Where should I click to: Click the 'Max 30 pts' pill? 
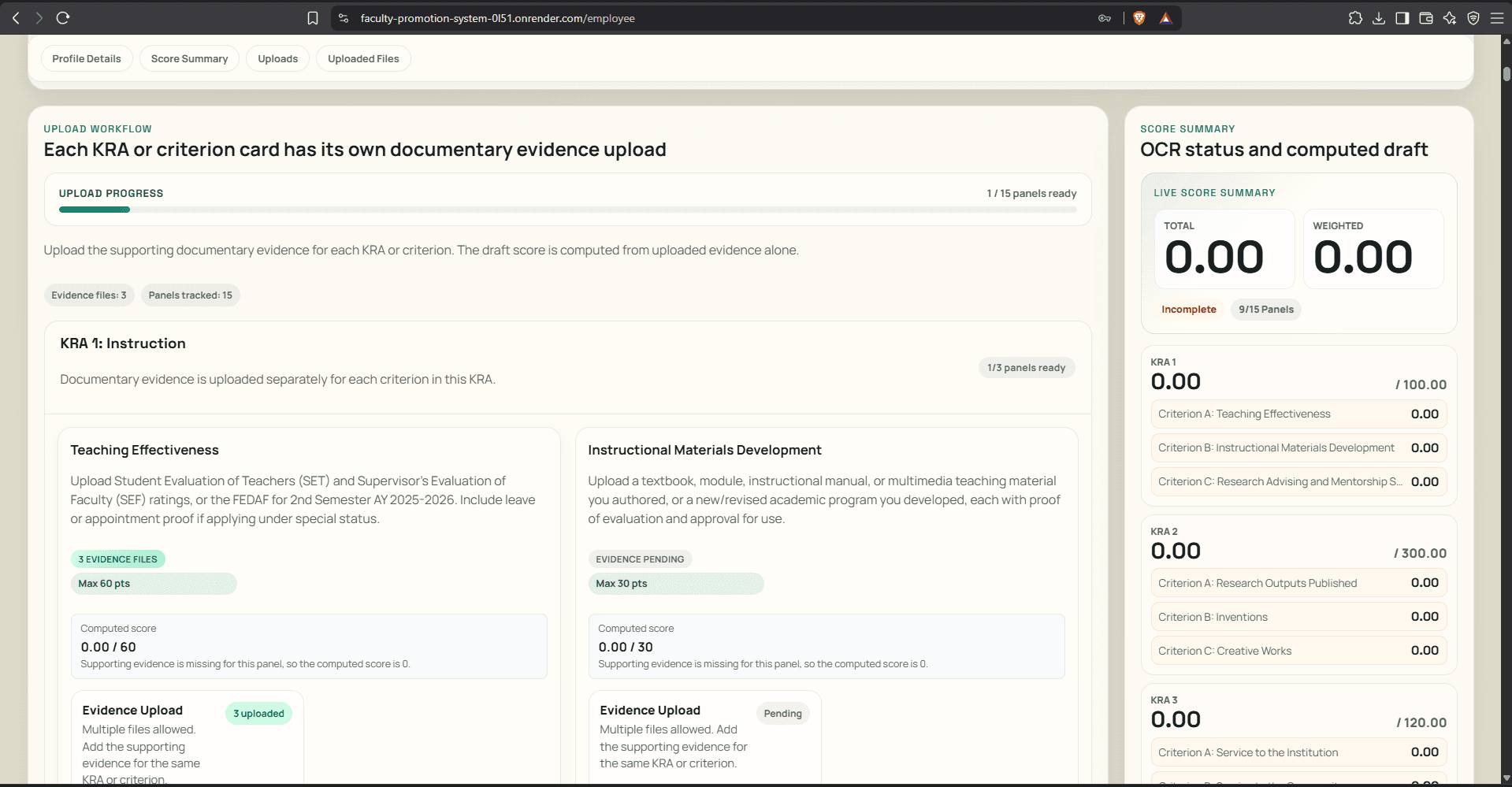click(675, 584)
